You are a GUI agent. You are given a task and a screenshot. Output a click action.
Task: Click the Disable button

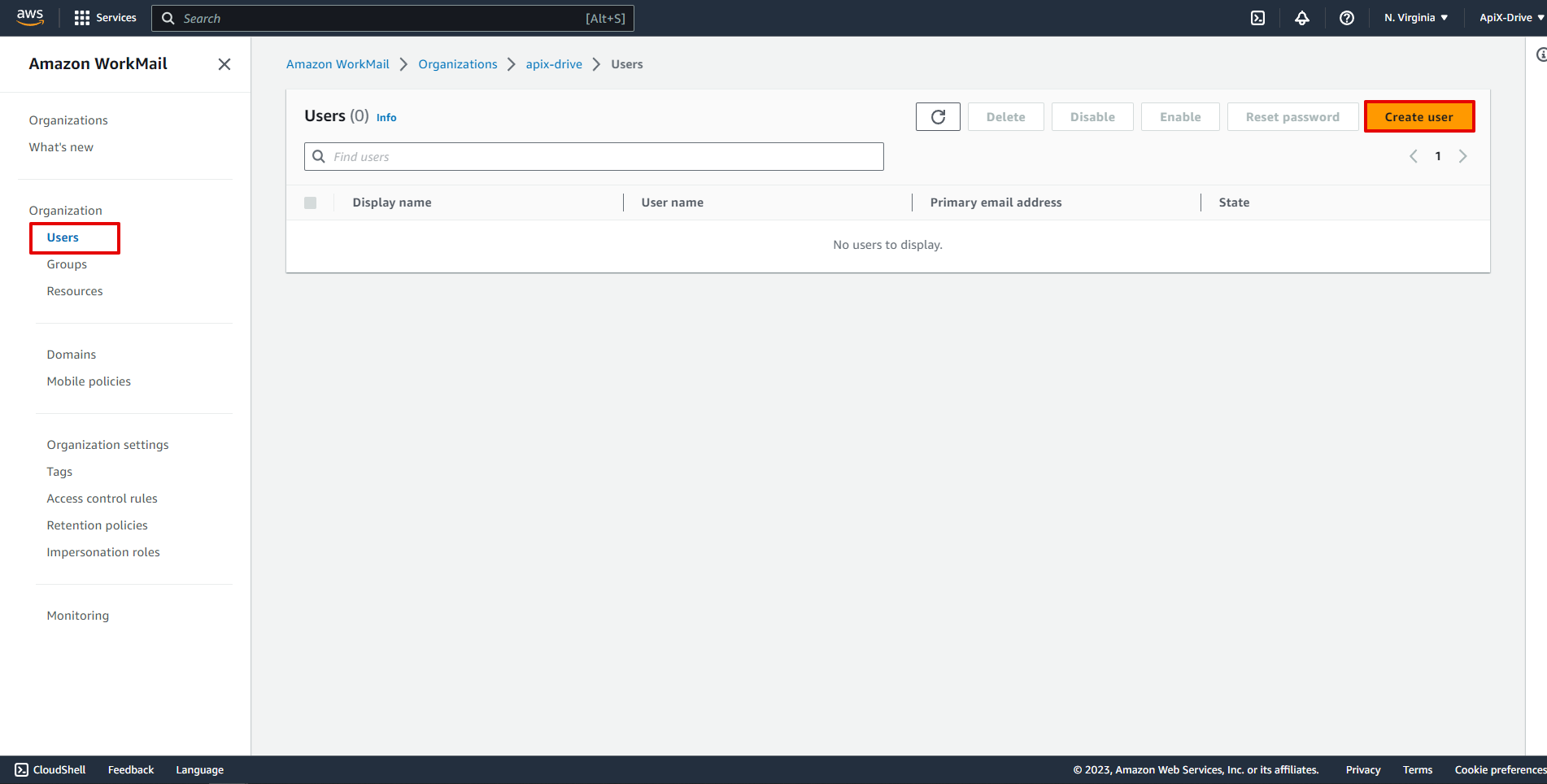pyautogui.click(x=1092, y=117)
